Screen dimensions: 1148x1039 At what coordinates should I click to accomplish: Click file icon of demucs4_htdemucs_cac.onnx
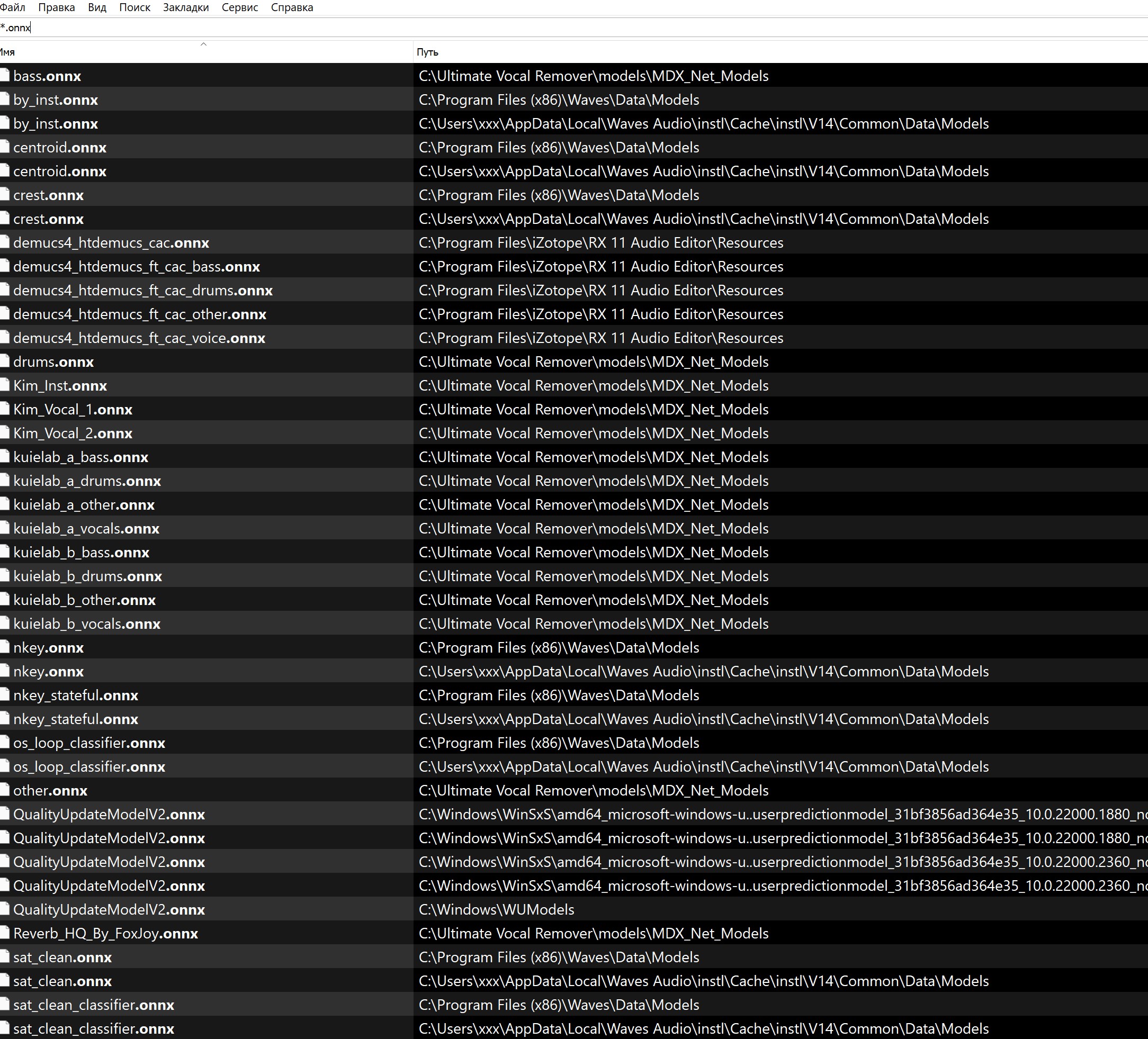[5, 242]
